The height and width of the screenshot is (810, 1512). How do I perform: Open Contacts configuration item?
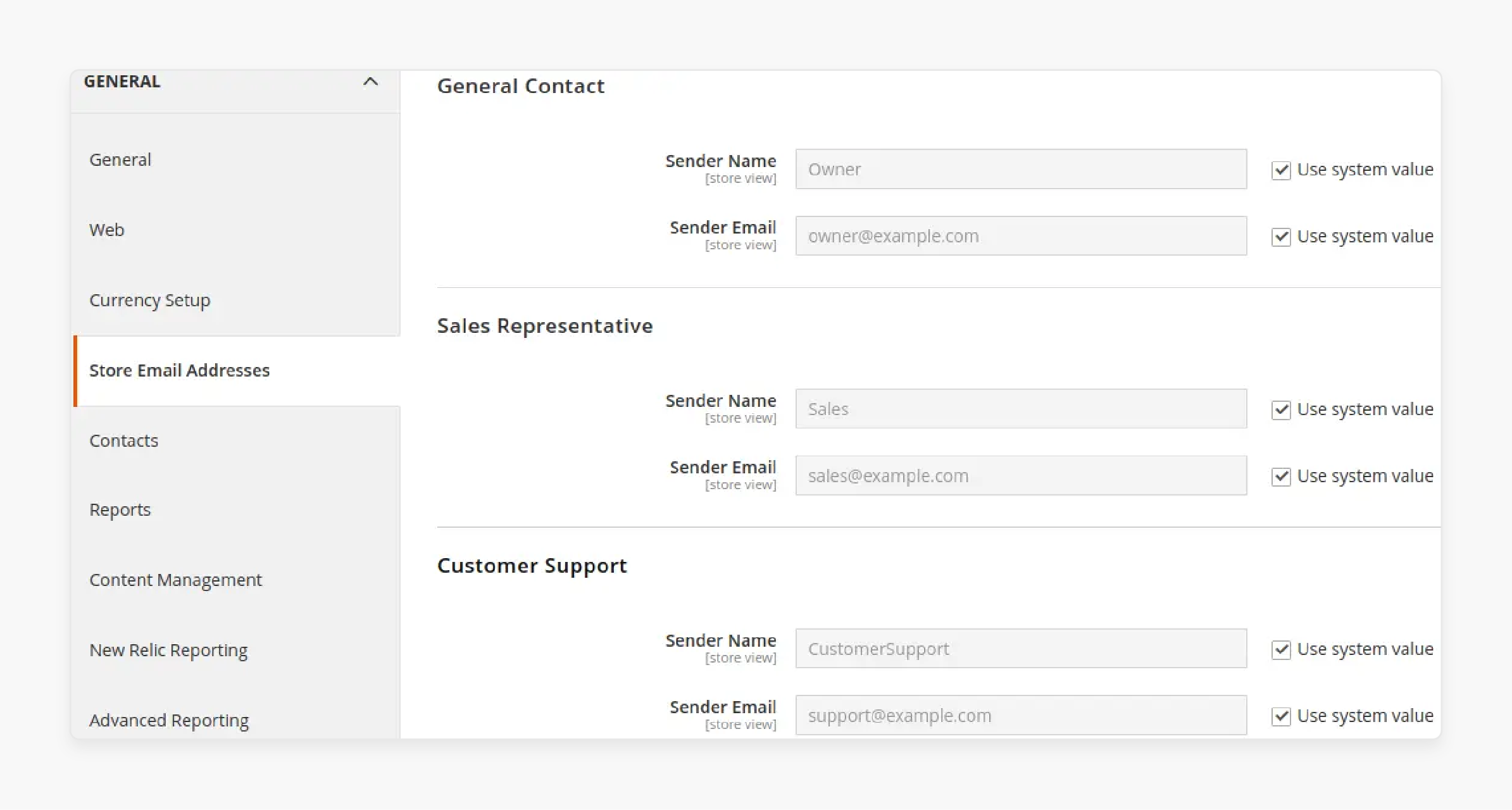click(x=123, y=440)
